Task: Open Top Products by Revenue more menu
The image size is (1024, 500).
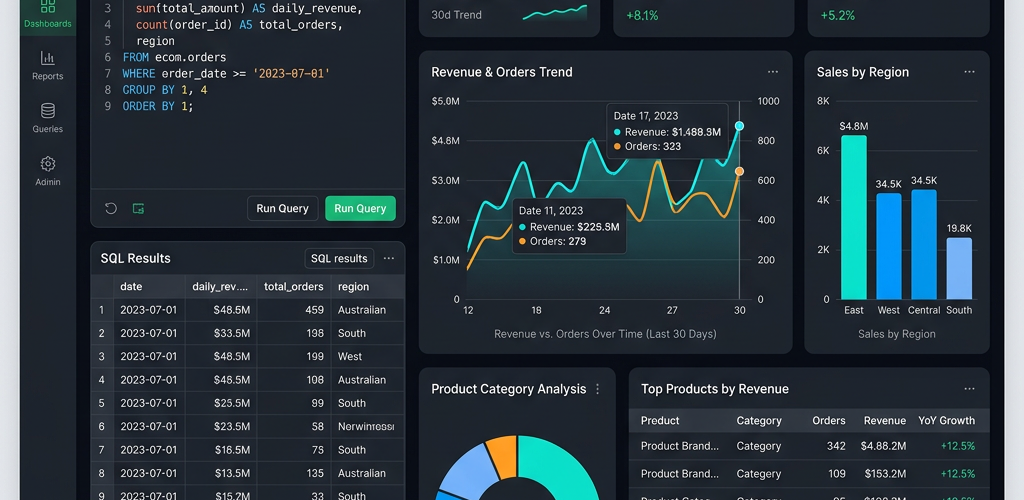Action: pyautogui.click(x=969, y=389)
